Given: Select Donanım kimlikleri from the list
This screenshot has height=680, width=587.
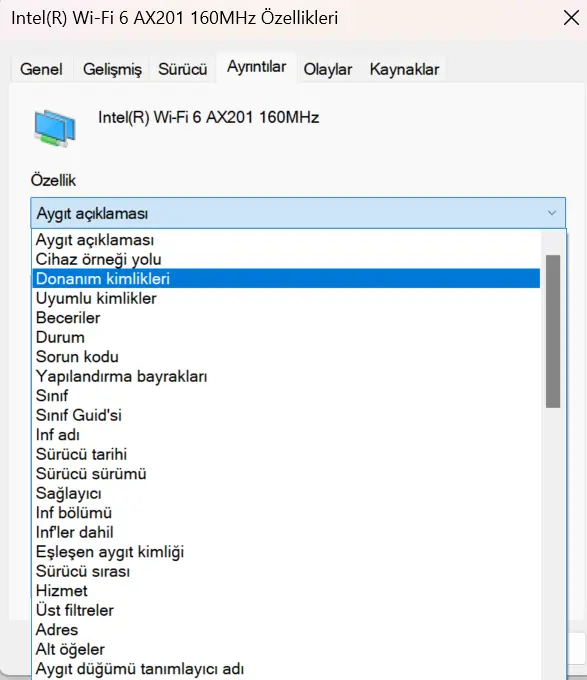Looking at the screenshot, I should [286, 278].
